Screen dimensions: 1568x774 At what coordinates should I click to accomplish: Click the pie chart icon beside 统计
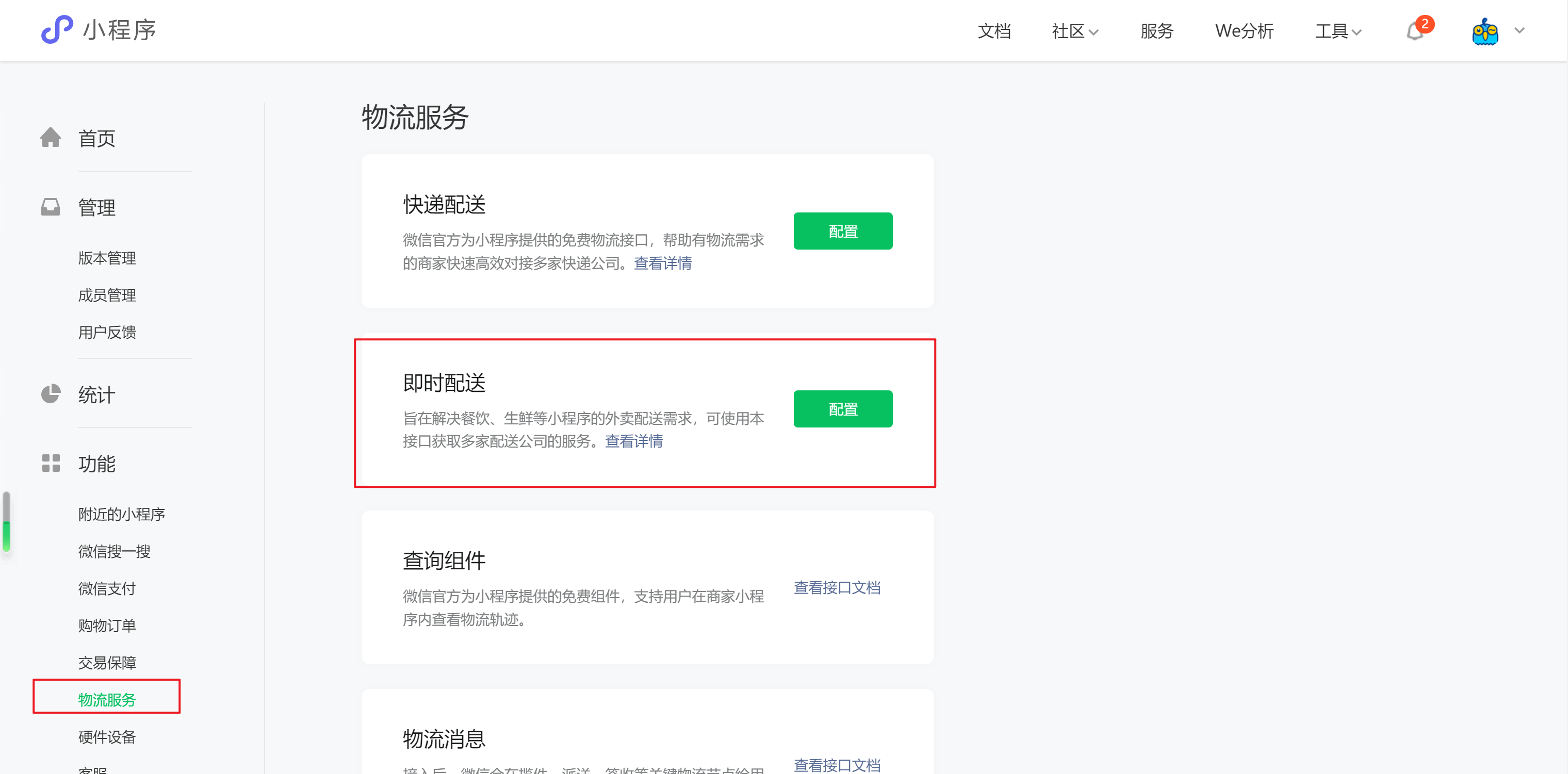[x=51, y=394]
